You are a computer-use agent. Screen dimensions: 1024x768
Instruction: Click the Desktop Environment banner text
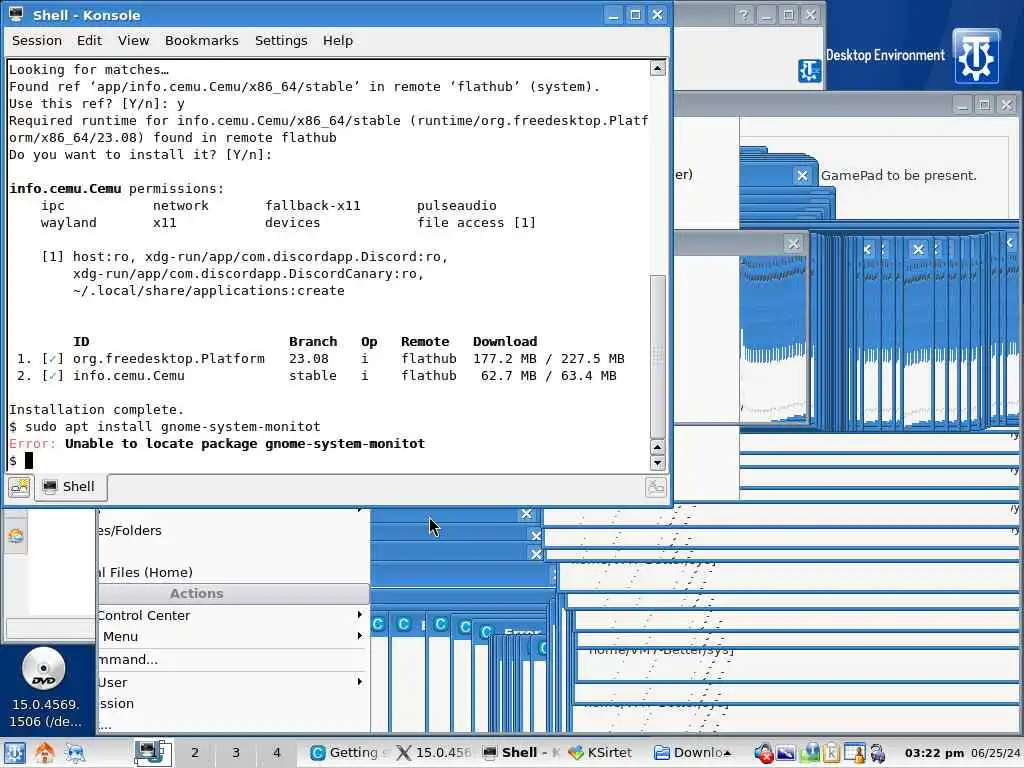pos(885,55)
